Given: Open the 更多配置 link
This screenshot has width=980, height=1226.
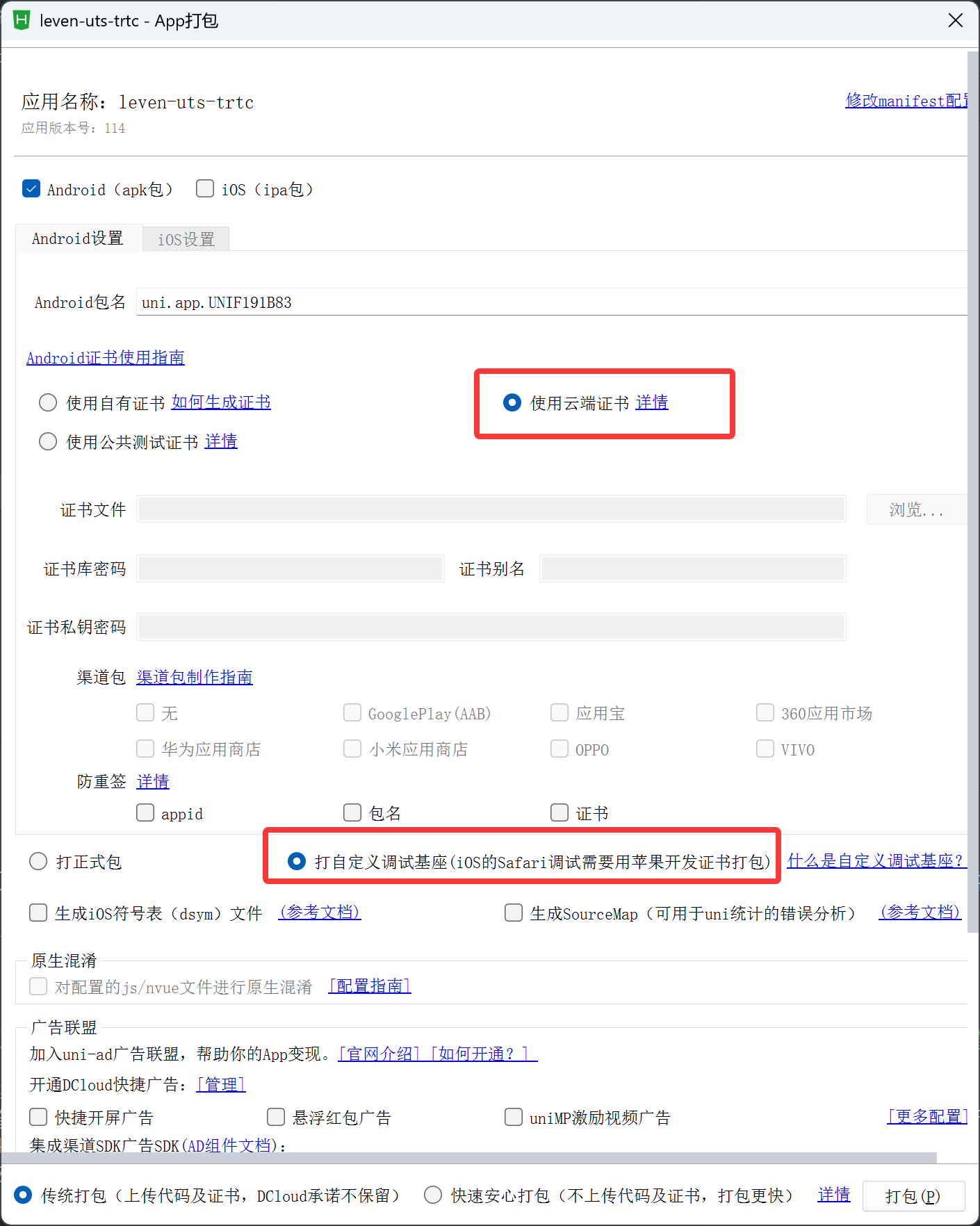Looking at the screenshot, I should click(x=927, y=1117).
